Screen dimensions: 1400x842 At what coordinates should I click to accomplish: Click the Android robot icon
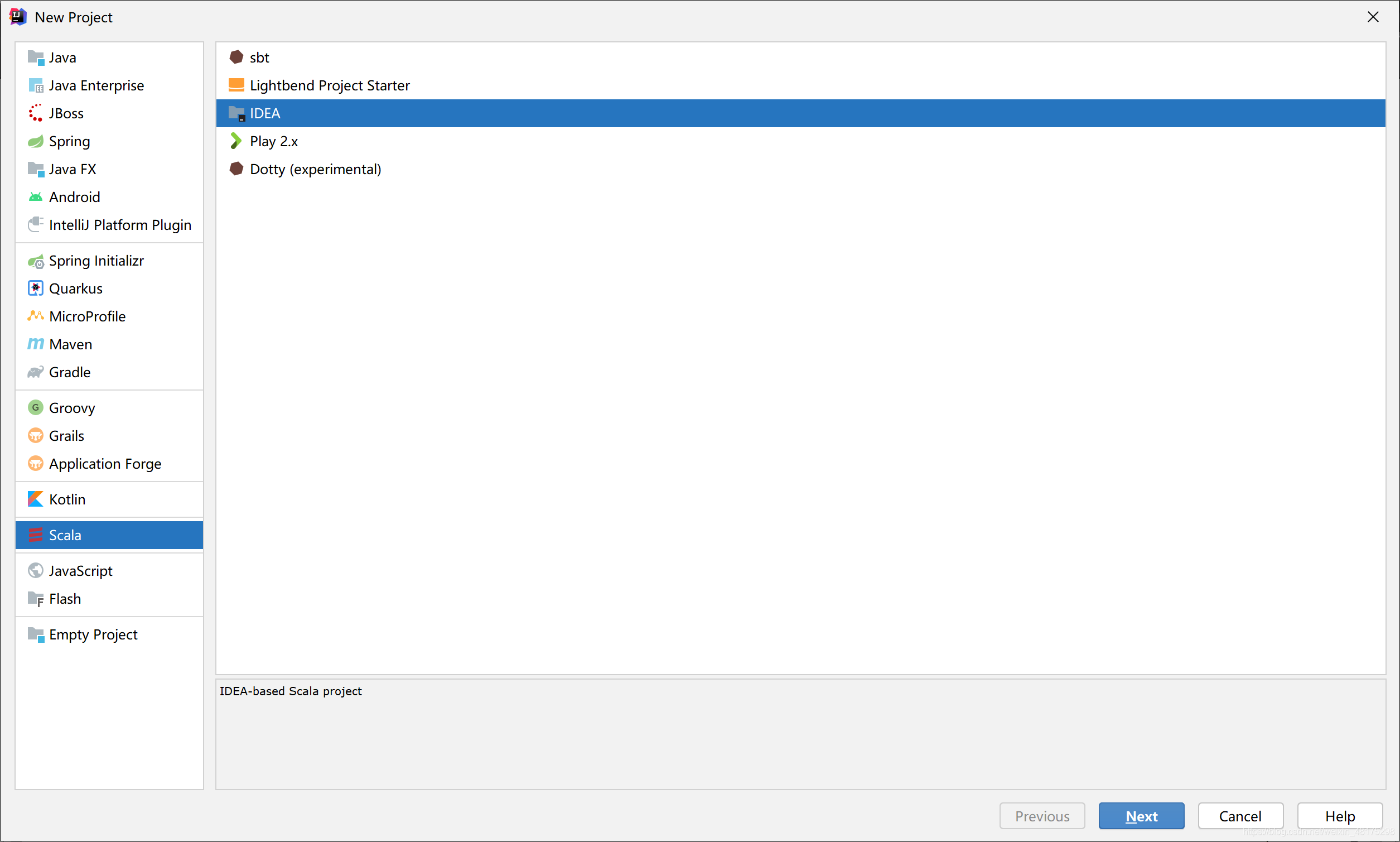[x=36, y=197]
